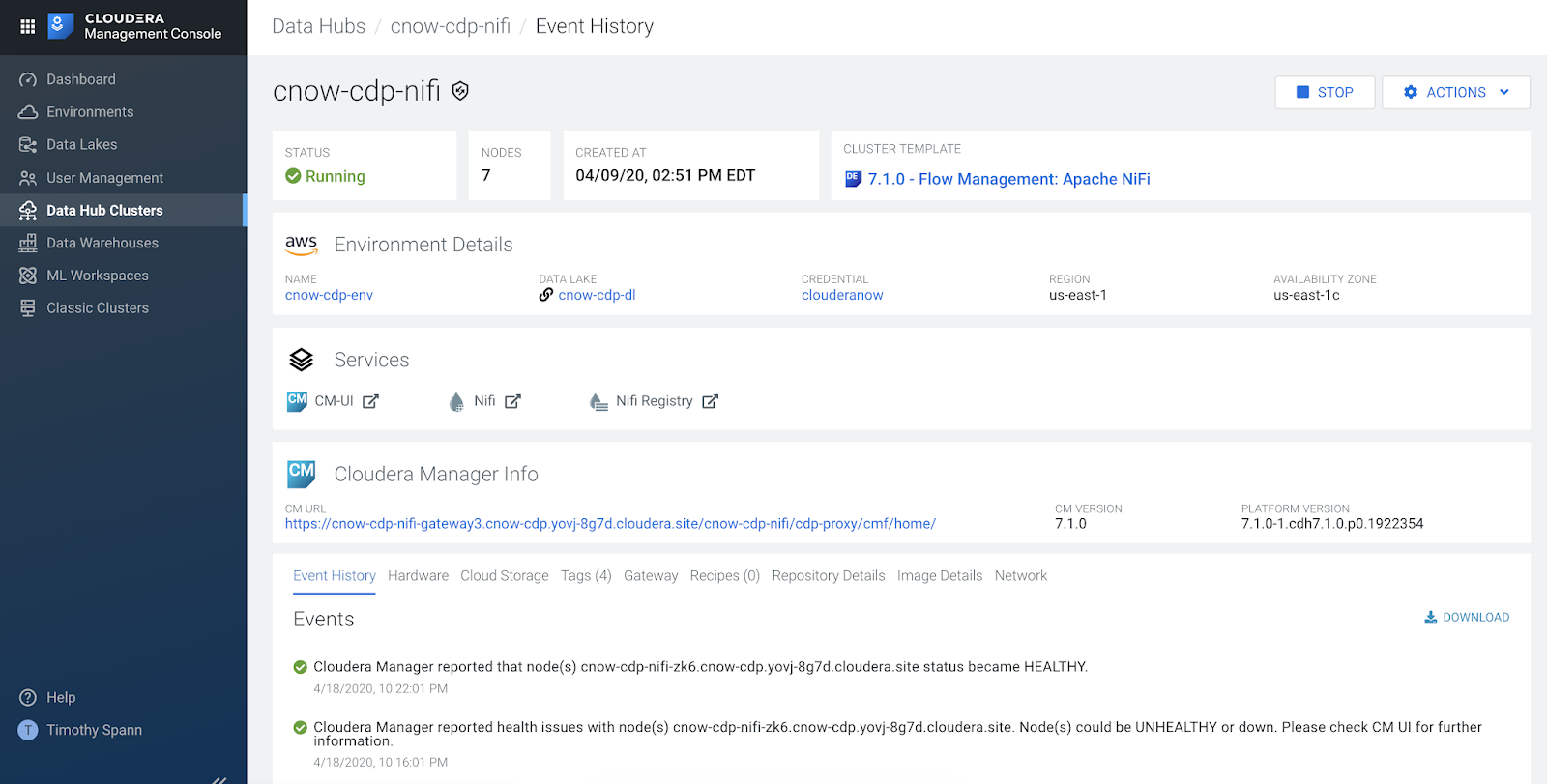Screen dimensions: 1547x784
Task: Open the Network tab
Action: coord(1021,575)
